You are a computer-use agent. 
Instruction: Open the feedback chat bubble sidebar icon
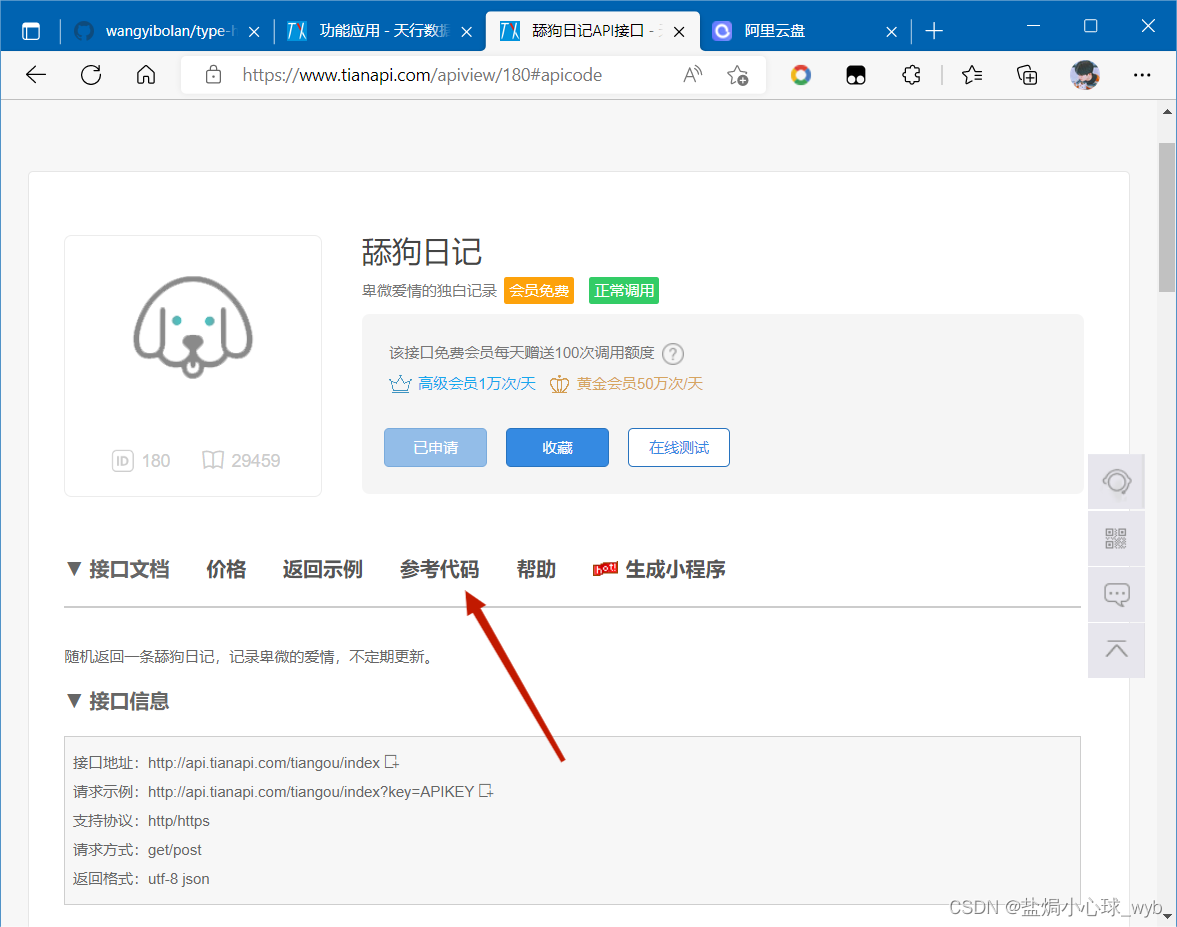tap(1116, 594)
